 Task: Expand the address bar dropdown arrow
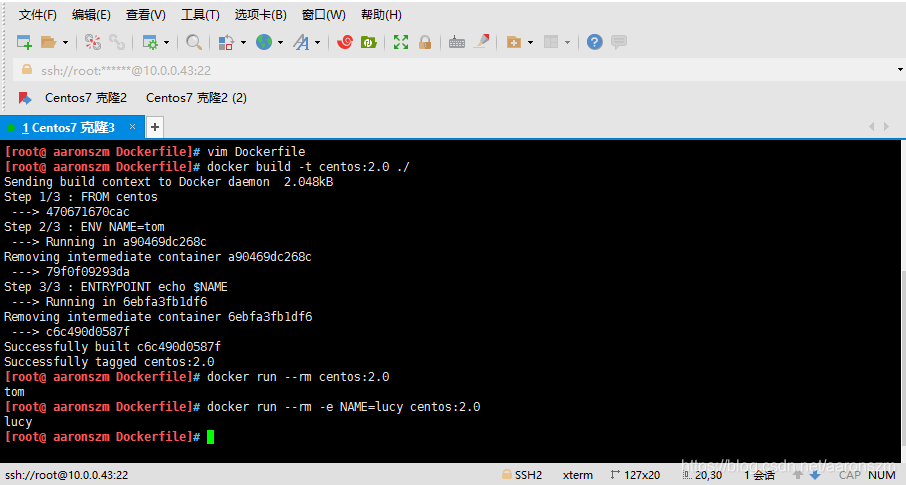[x=900, y=70]
